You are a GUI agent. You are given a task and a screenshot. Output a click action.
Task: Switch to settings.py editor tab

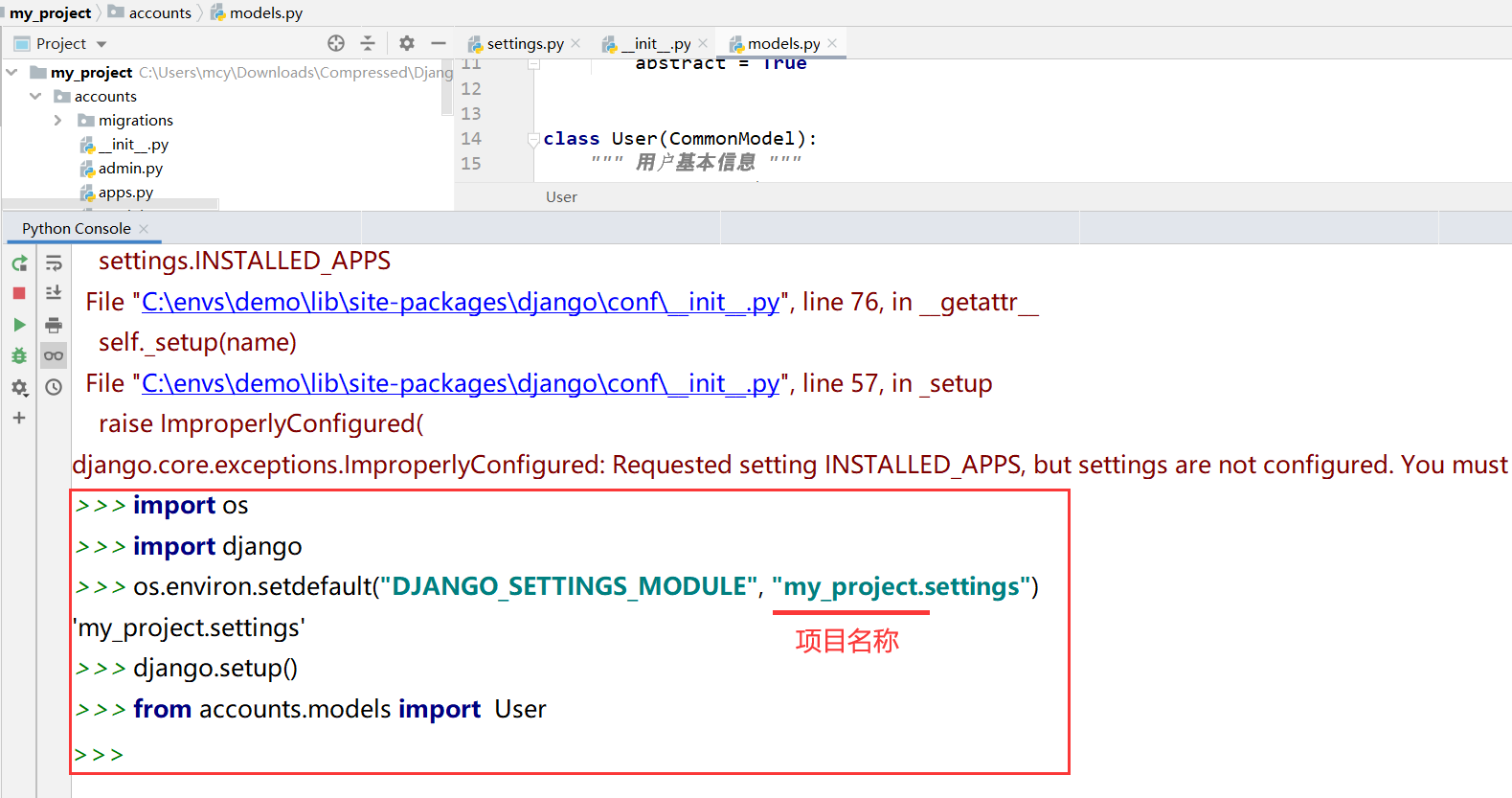coord(525,43)
